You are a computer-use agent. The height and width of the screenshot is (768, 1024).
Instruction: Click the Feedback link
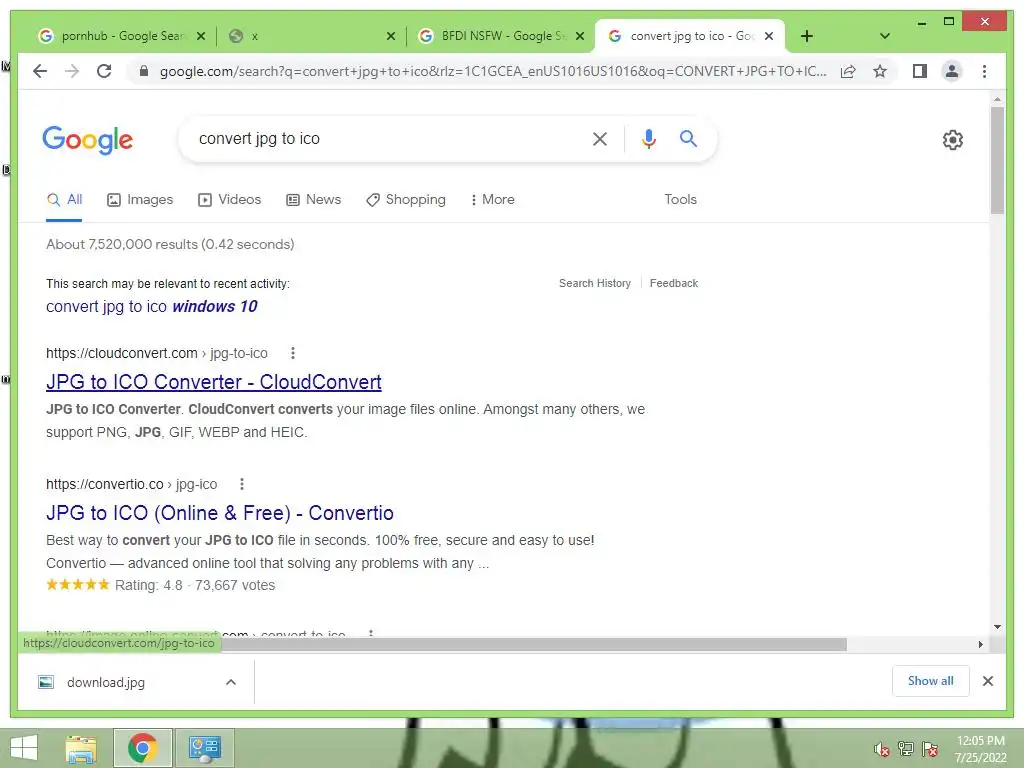point(673,283)
